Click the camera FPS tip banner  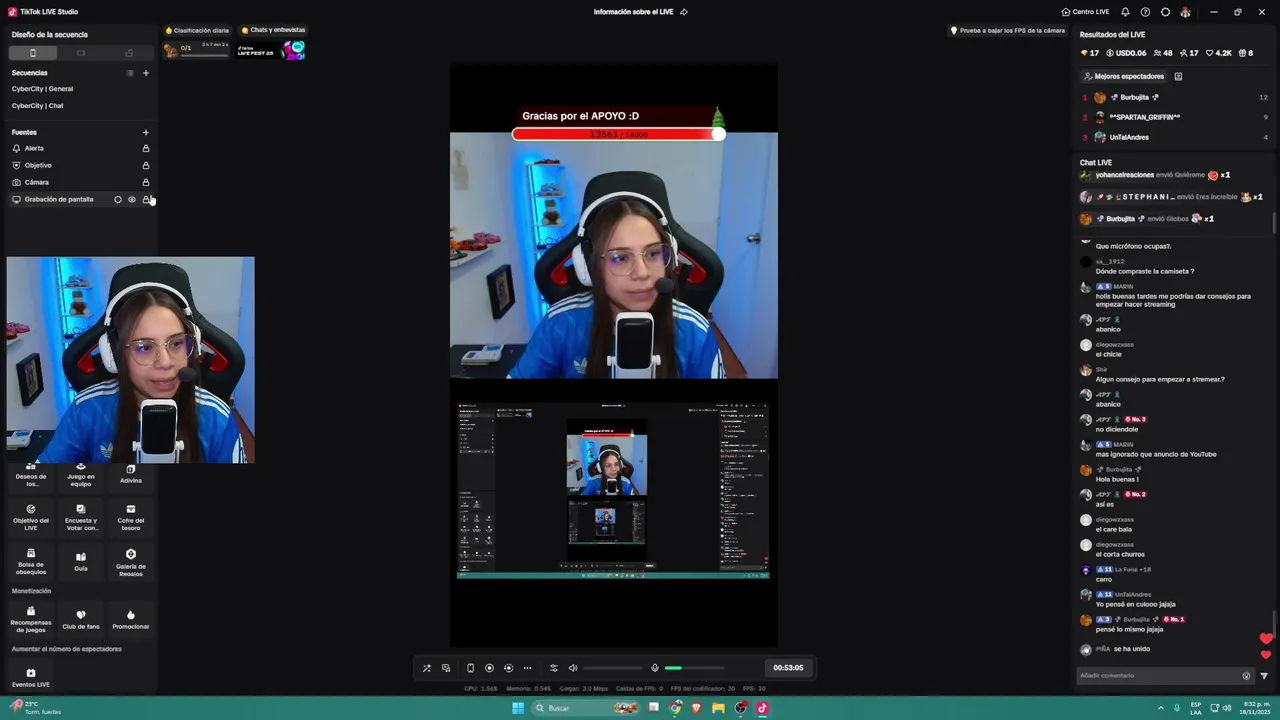pyautogui.click(x=1007, y=31)
